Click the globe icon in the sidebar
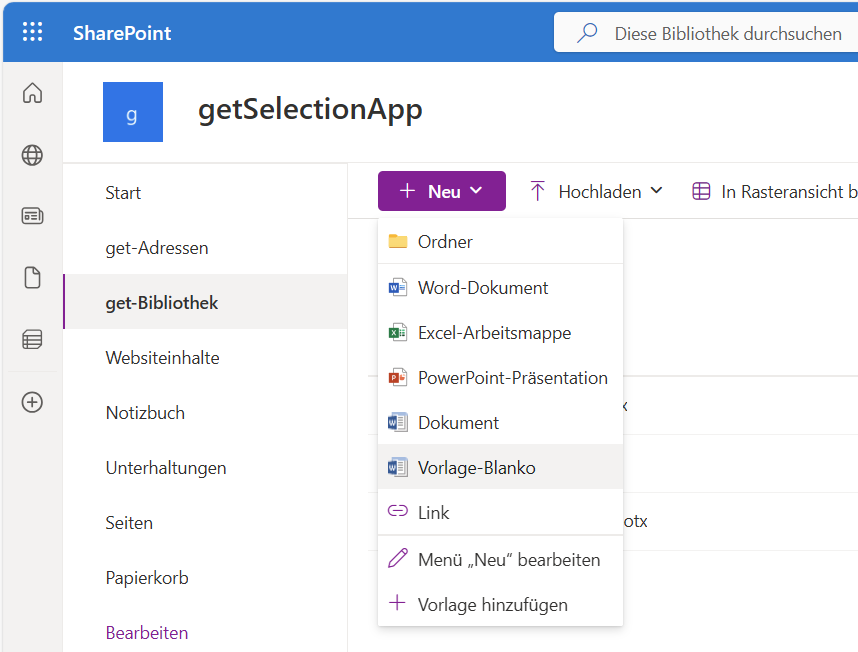 point(32,156)
